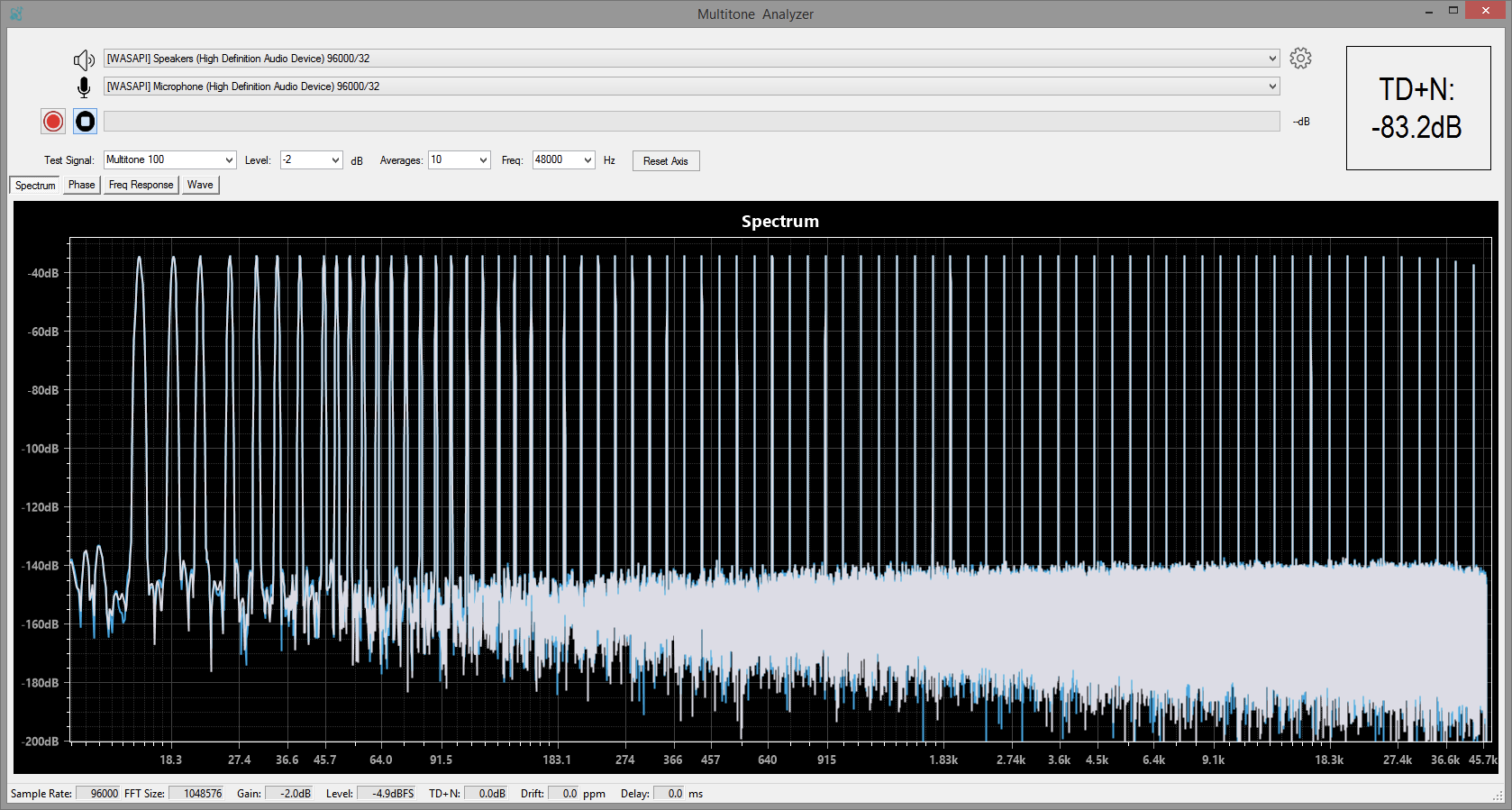
Task: Click the -100dB y-axis label
Action: click(x=41, y=449)
